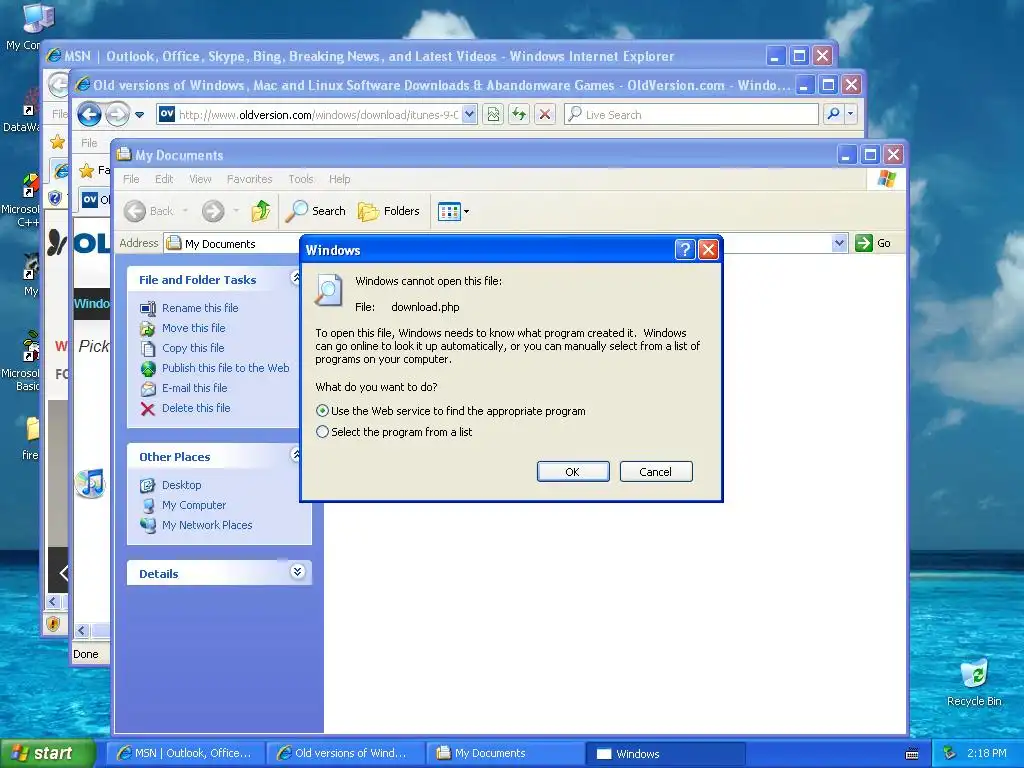Open the File menu in My Documents
The height and width of the screenshot is (768, 1024).
(x=131, y=179)
